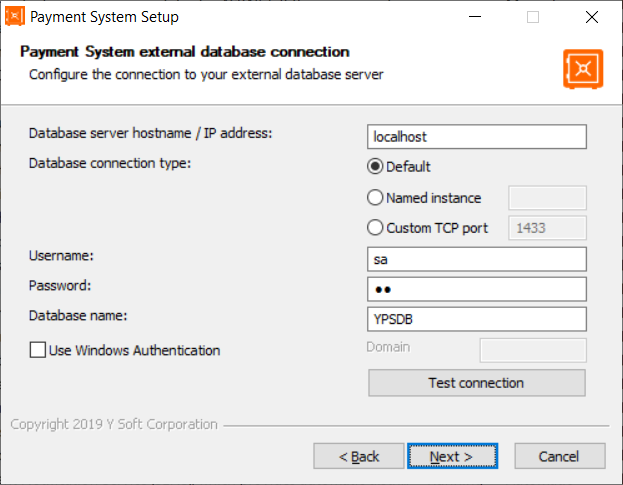
Task: Select the Database name field YPSDB
Action: (x=476, y=319)
